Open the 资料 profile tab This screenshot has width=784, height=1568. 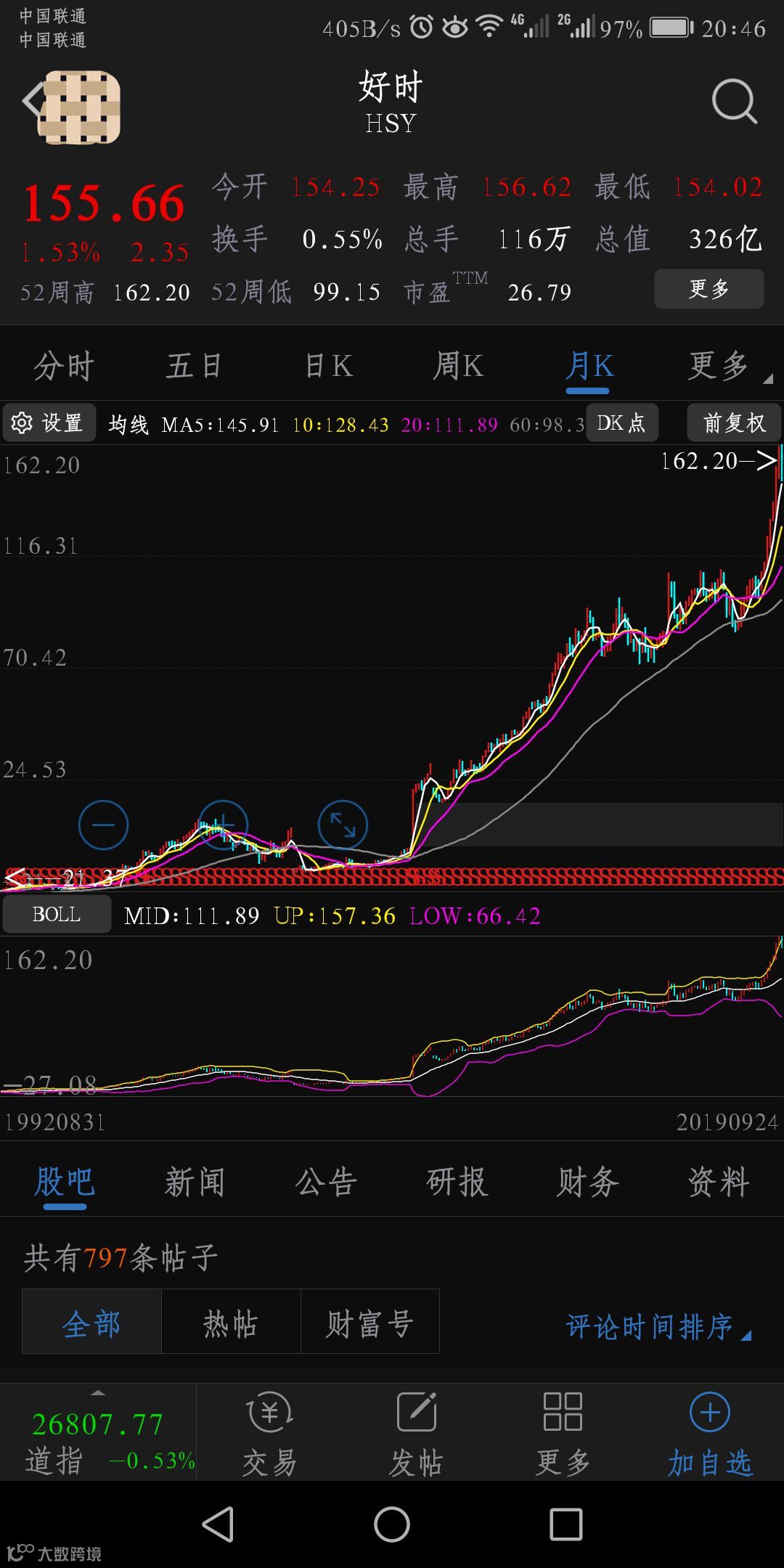[x=718, y=1182]
